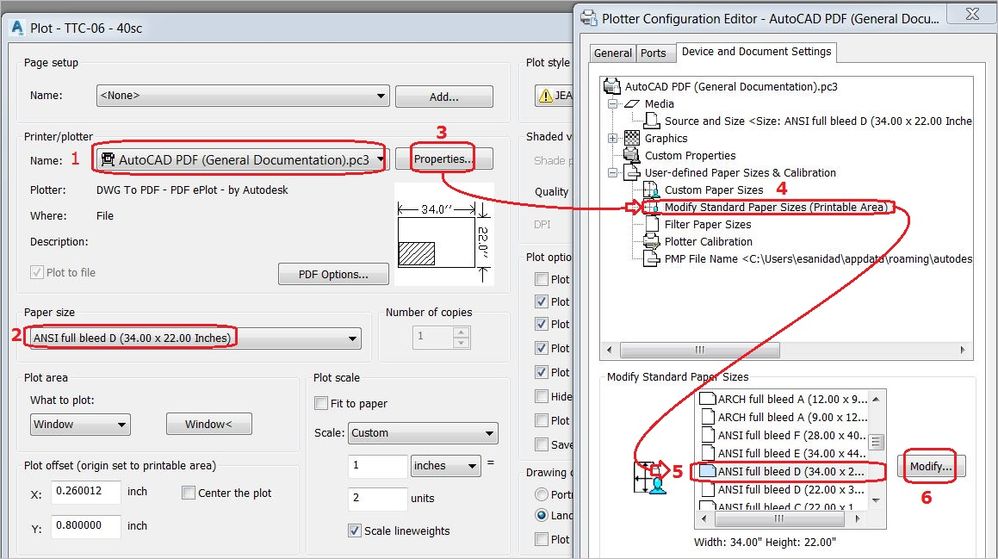Click the paper sizes list vertical scrollbar
This screenshot has width=998, height=559.
[876, 450]
